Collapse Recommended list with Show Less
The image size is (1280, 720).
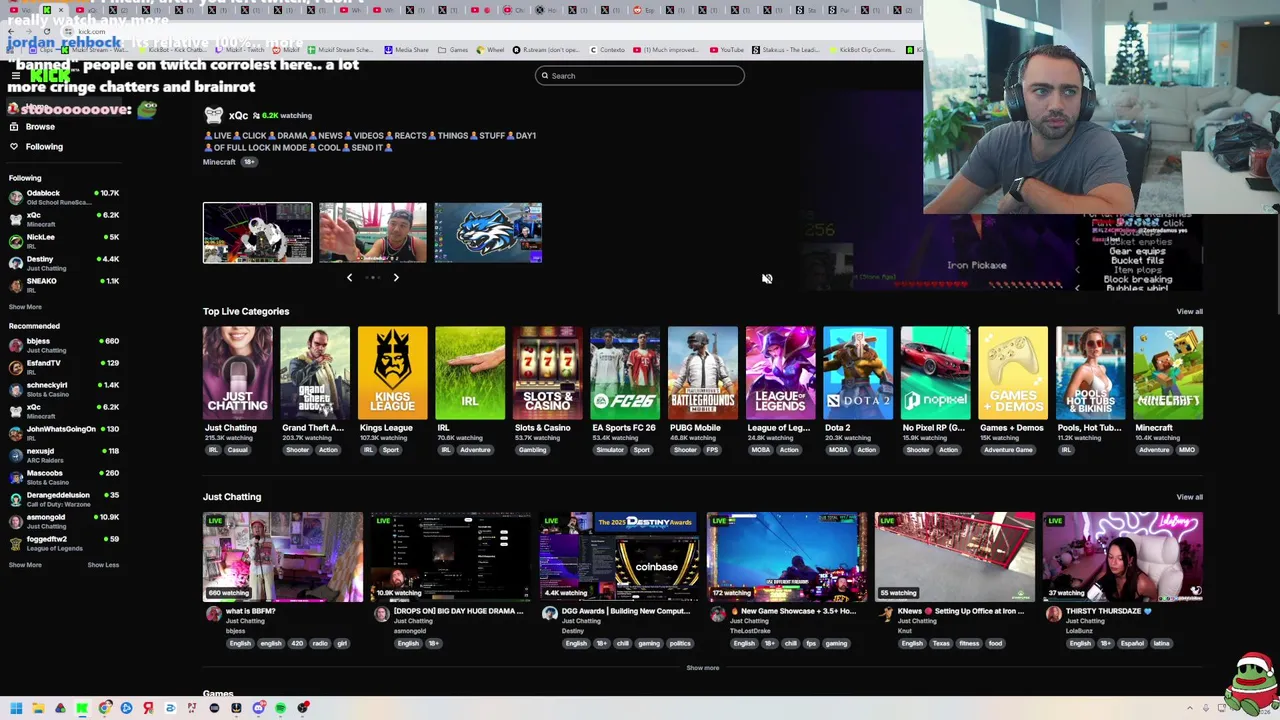pos(103,565)
